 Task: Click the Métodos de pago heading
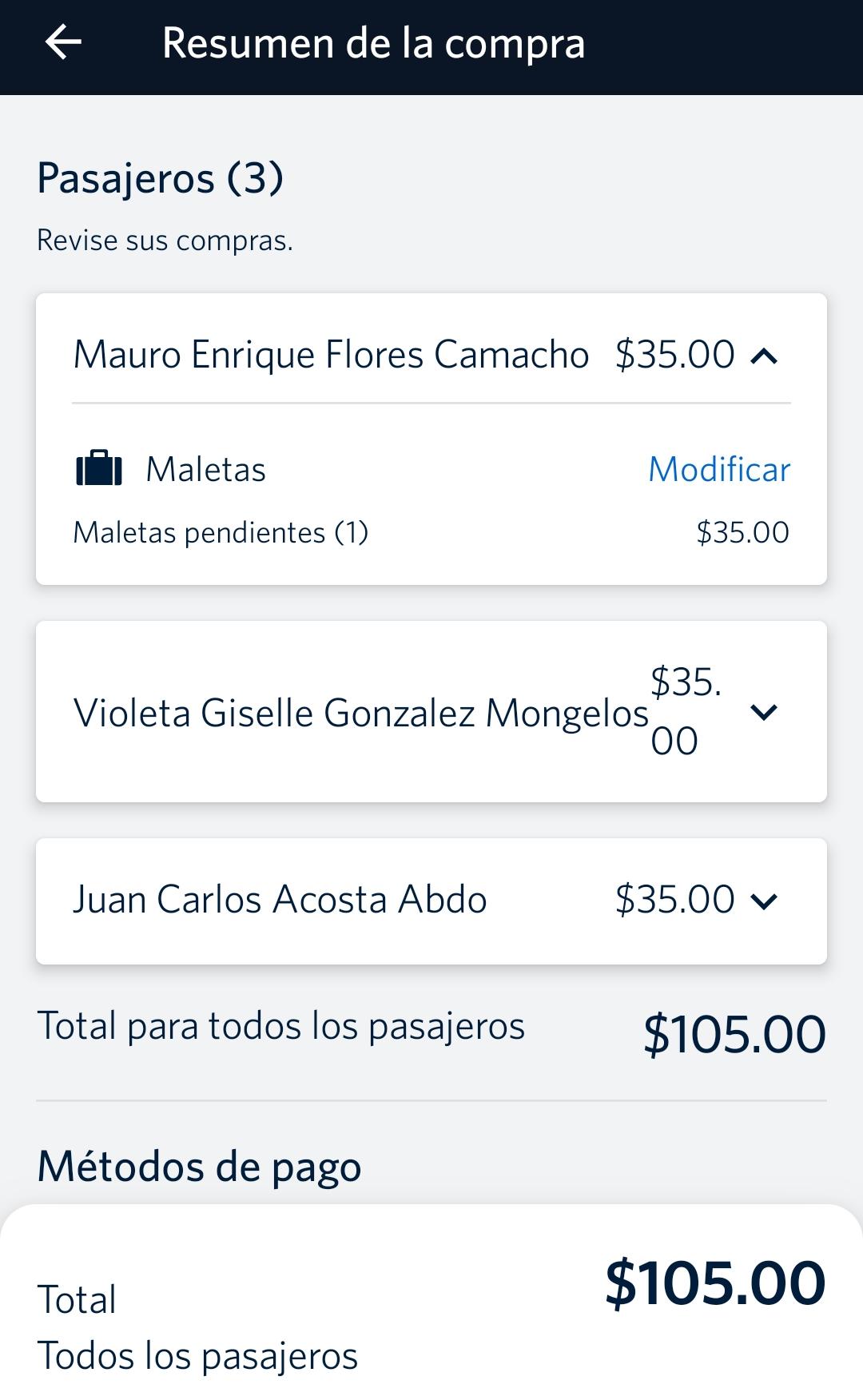199,1167
